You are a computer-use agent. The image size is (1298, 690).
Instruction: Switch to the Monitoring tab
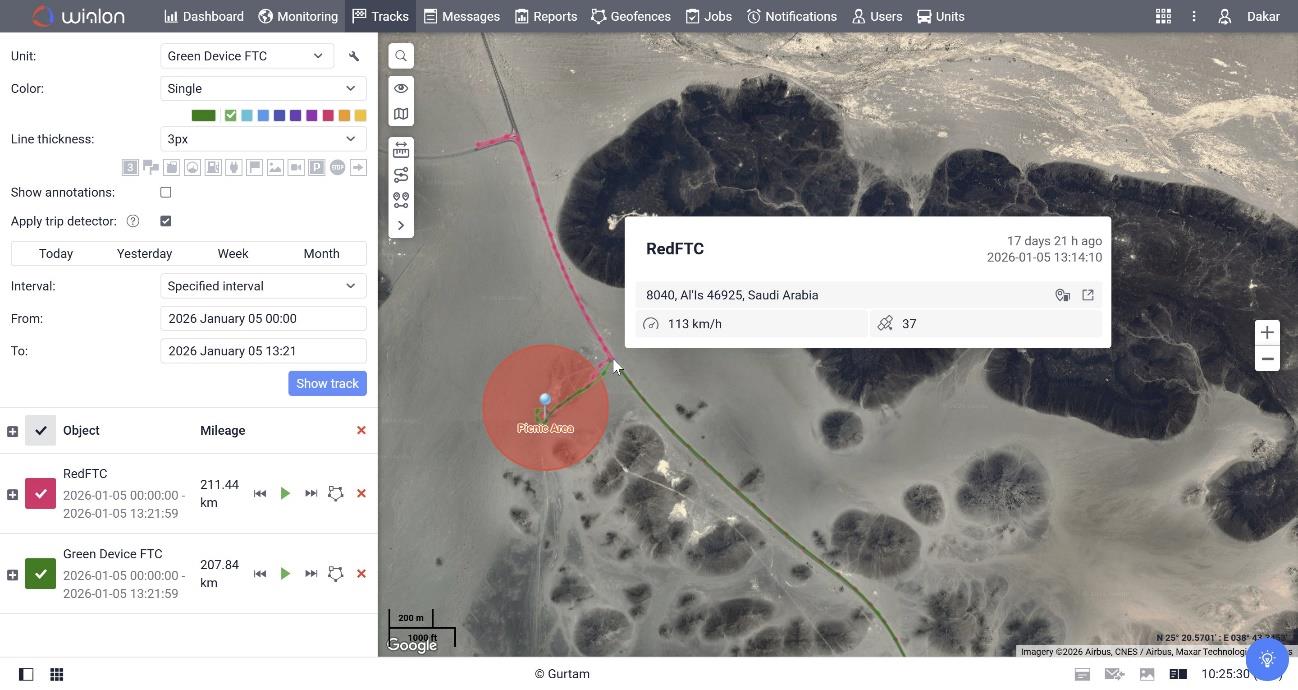point(298,16)
